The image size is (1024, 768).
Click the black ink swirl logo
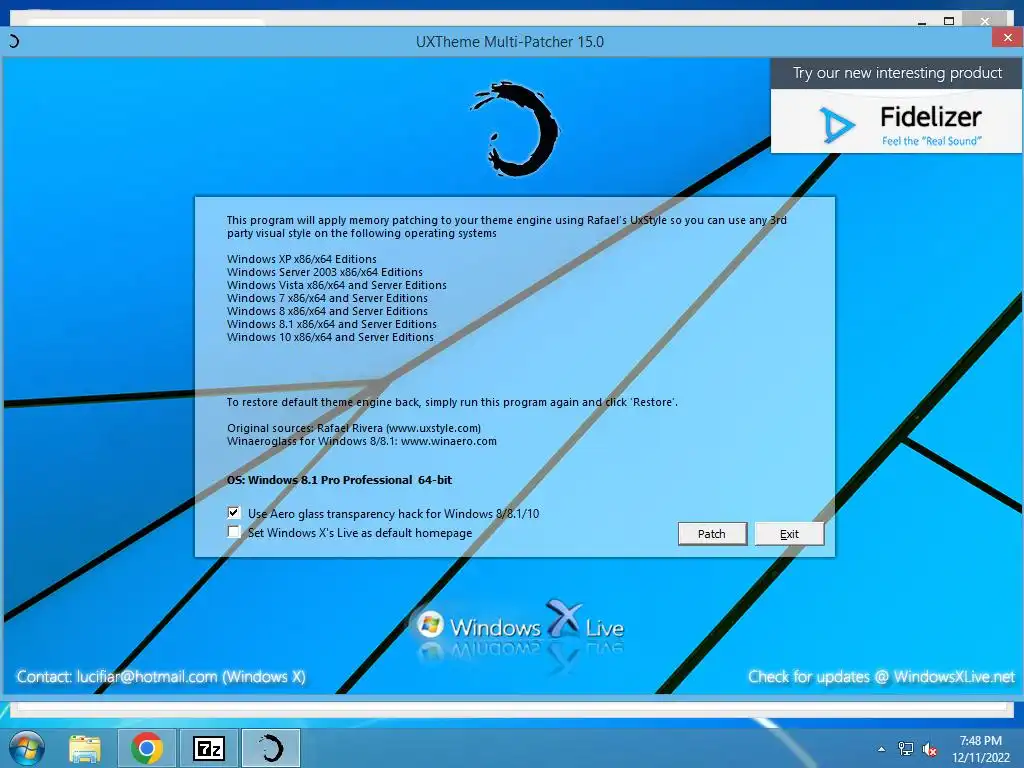[515, 129]
